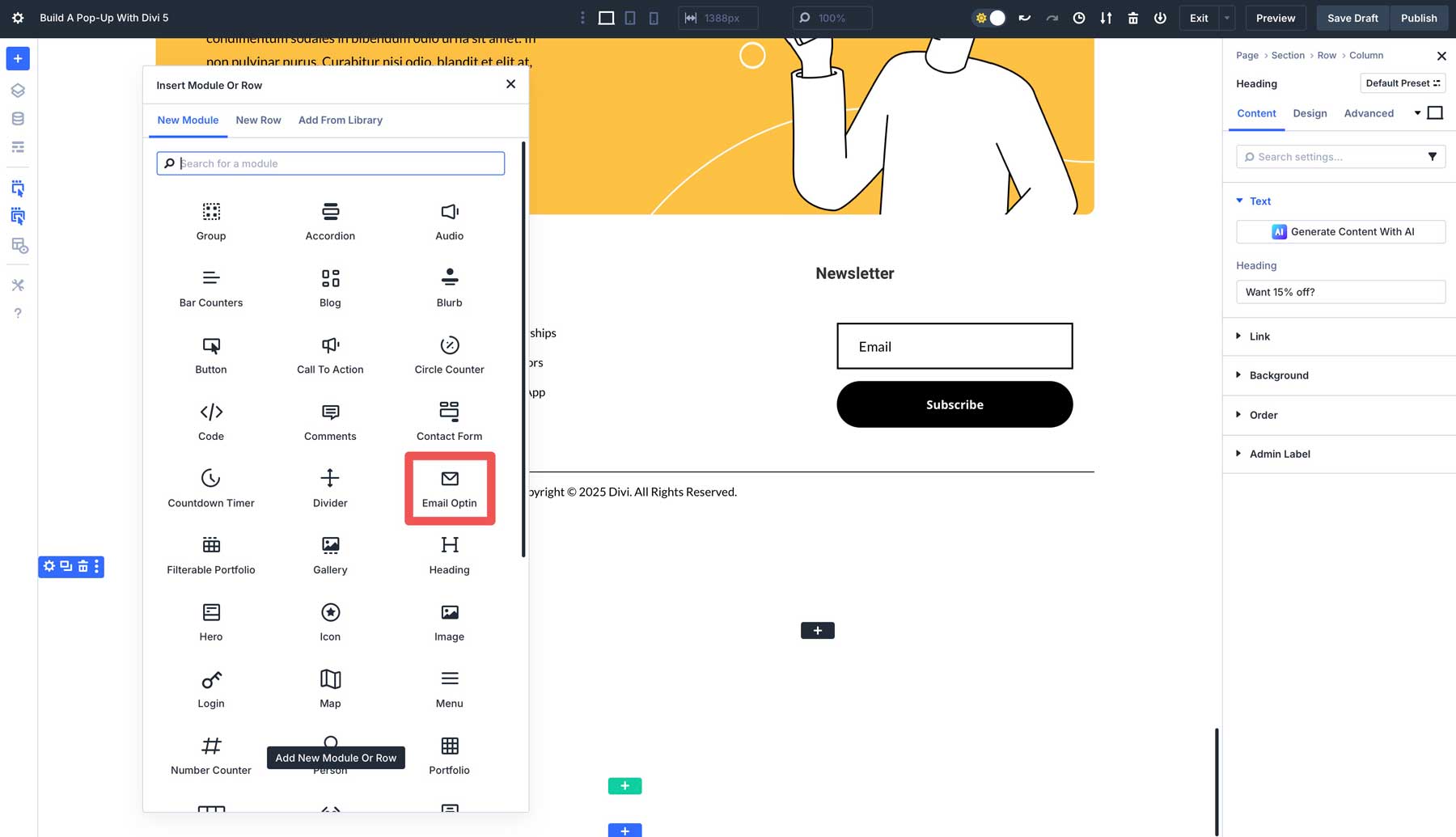1456x837 pixels.
Task: Select the Email Optin module
Action: [x=449, y=488]
